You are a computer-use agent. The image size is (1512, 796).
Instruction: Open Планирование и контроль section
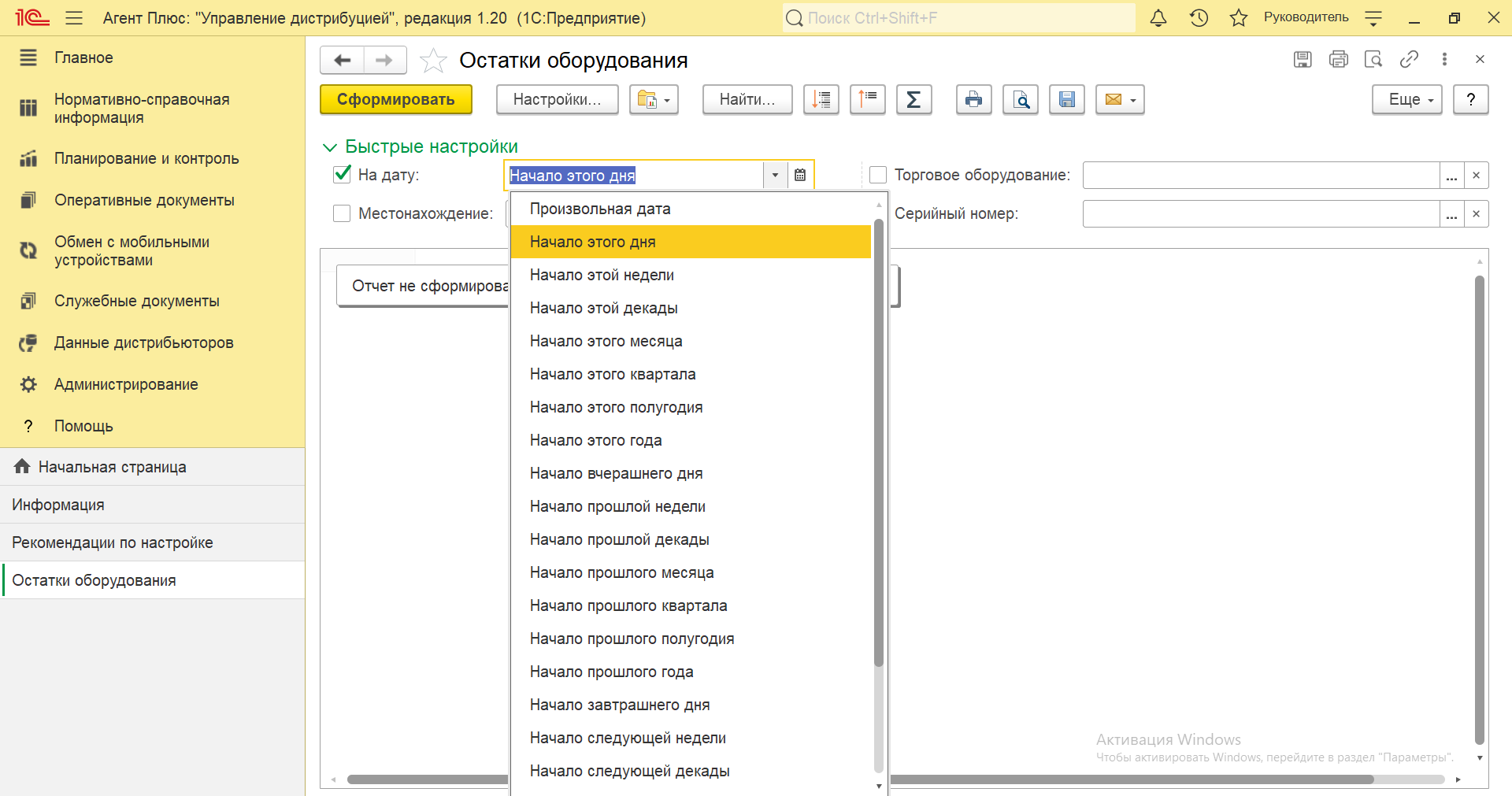[x=152, y=158]
